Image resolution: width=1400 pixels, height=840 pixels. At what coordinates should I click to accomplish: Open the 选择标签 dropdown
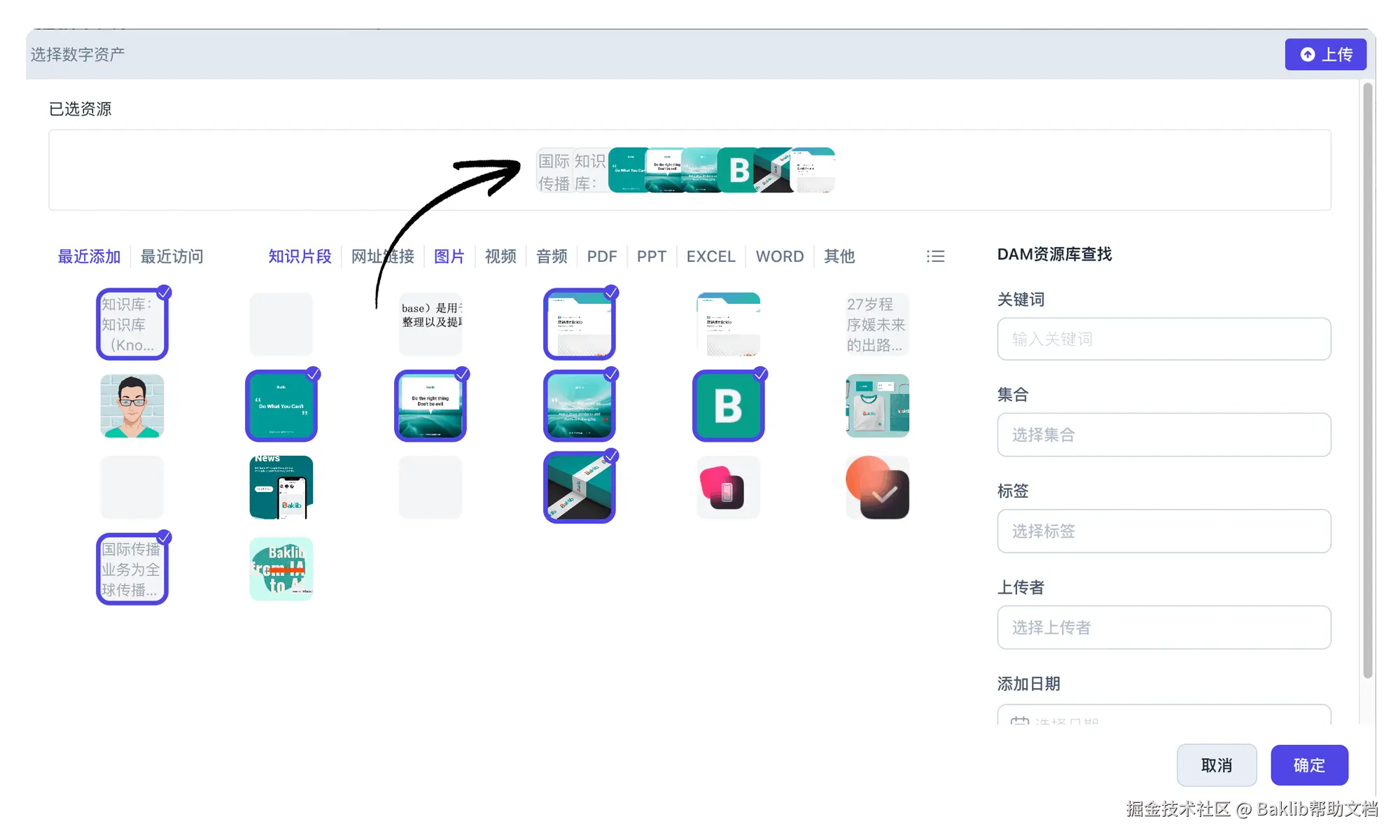point(1163,531)
